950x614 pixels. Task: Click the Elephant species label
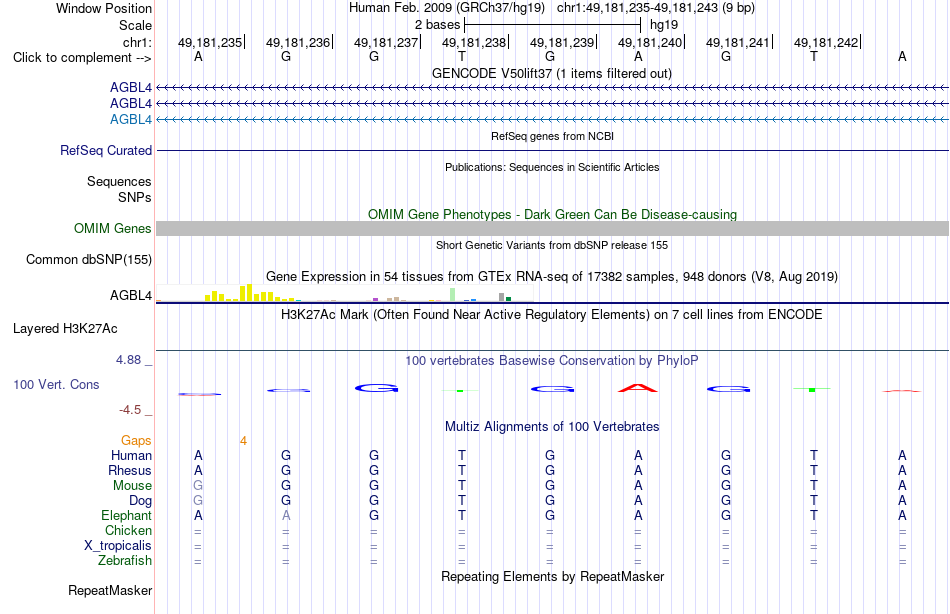[x=126, y=515]
